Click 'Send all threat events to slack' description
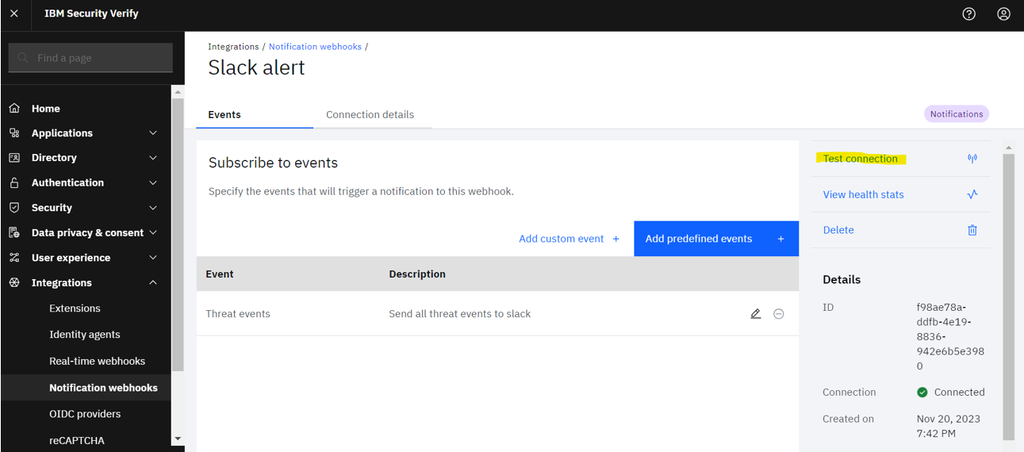Viewport: 1024px width, 452px height. tap(460, 314)
